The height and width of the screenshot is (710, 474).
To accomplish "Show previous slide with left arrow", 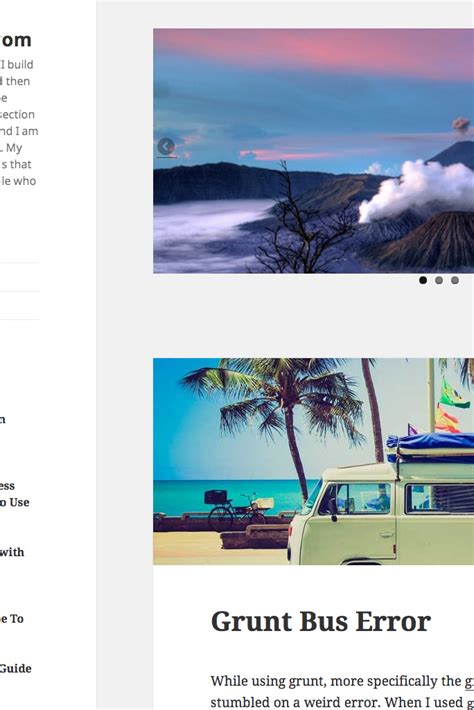I will coord(166,147).
